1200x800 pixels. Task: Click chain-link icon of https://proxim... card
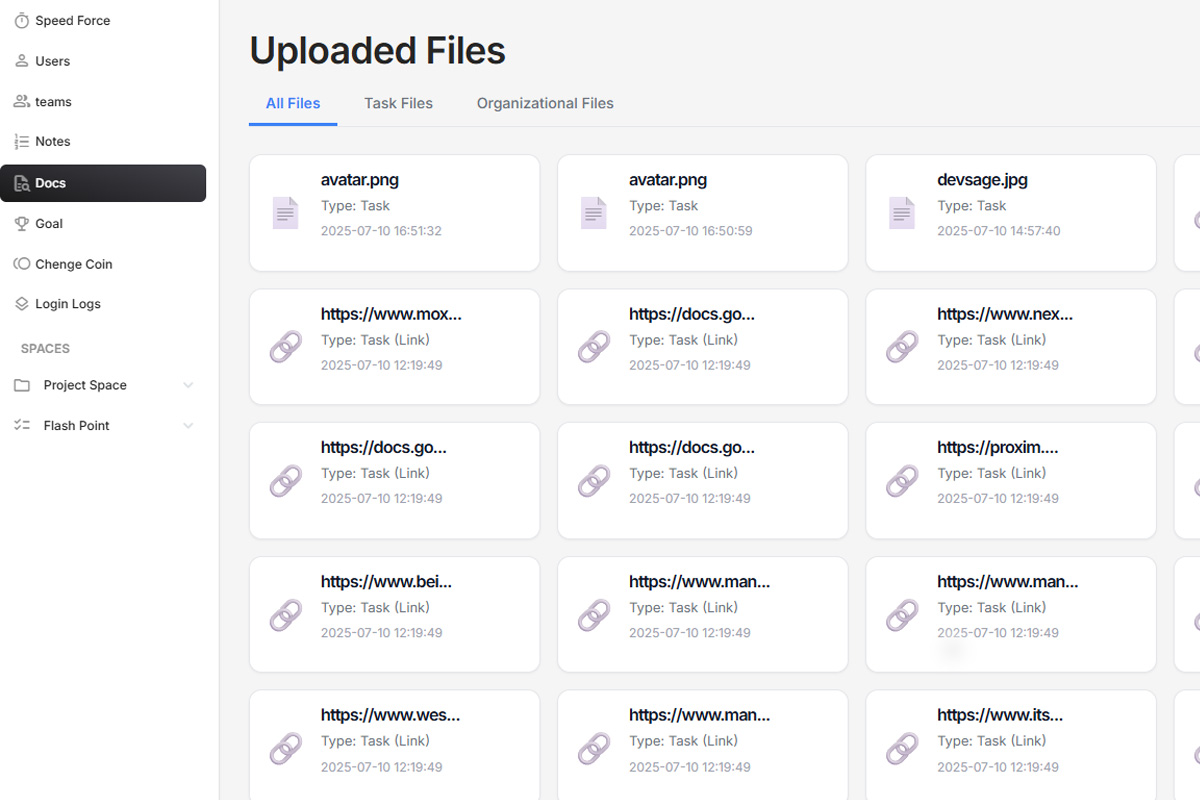[x=902, y=481]
